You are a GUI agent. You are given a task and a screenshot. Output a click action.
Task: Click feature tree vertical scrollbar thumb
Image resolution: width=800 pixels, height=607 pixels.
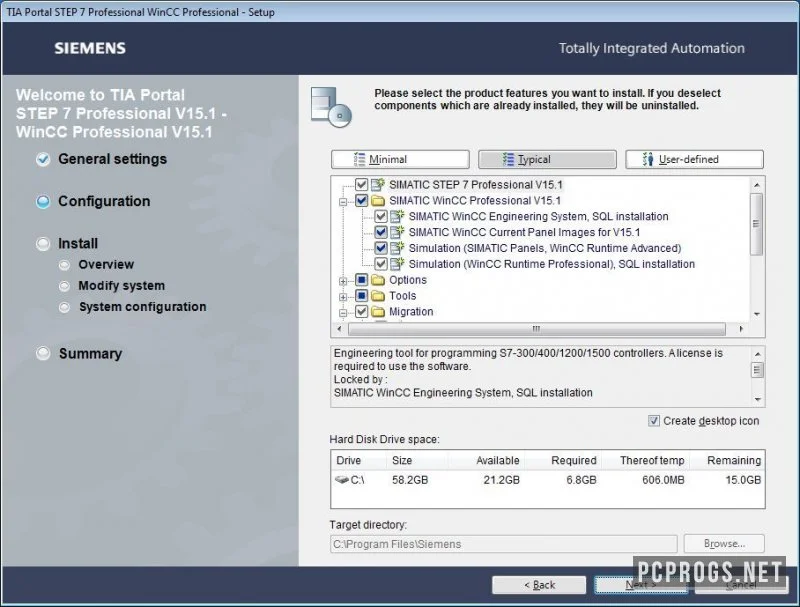point(757,224)
